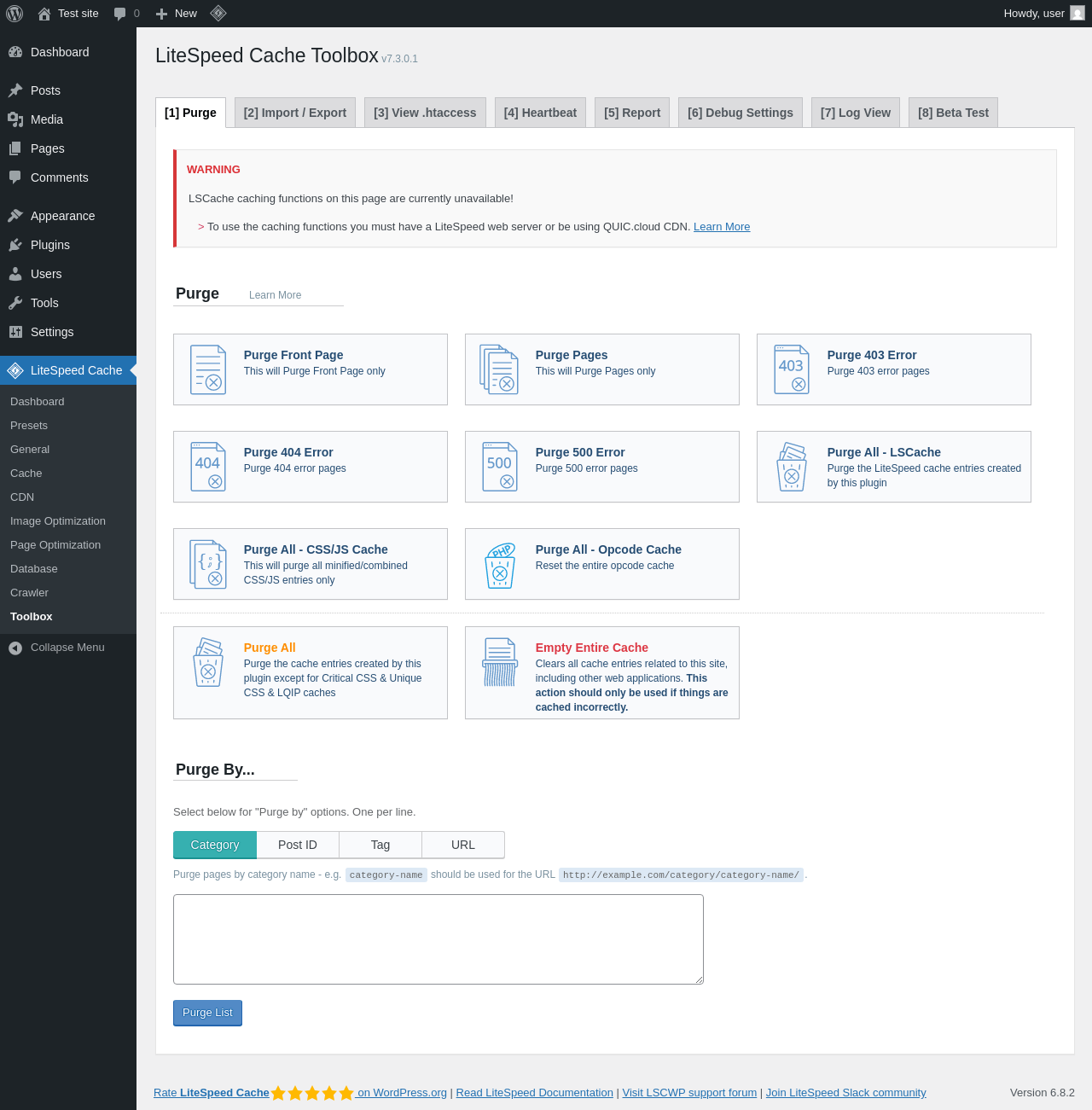
Task: Click the Empty Entire Cache shredder icon
Action: [500, 662]
